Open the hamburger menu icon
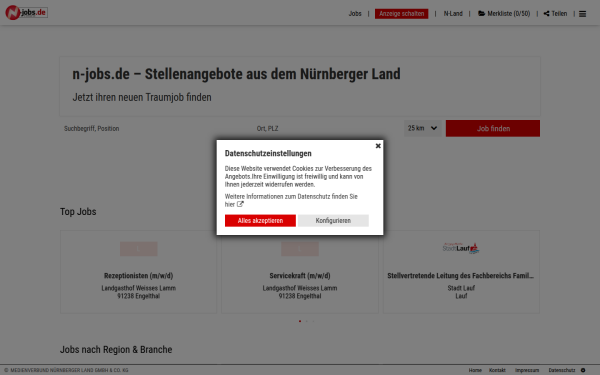The height and width of the screenshot is (375, 600). point(582,14)
